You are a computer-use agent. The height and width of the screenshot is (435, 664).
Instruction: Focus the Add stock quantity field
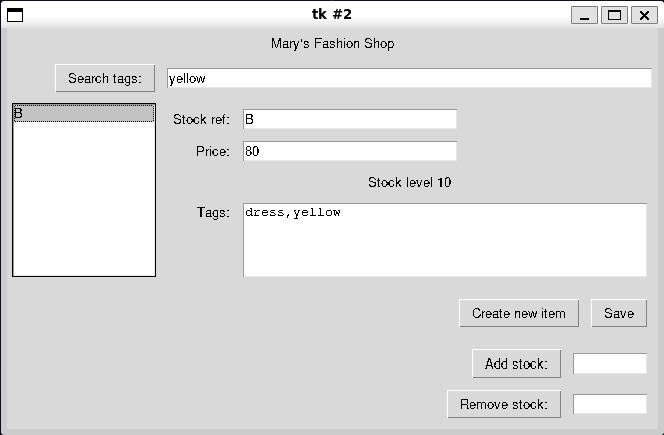(609, 364)
